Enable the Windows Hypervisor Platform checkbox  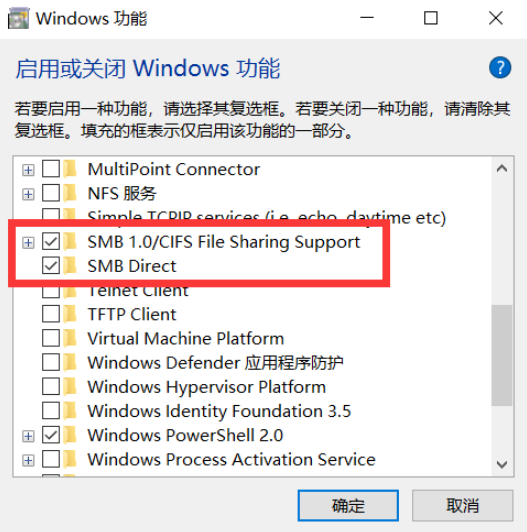pyautogui.click(x=51, y=387)
